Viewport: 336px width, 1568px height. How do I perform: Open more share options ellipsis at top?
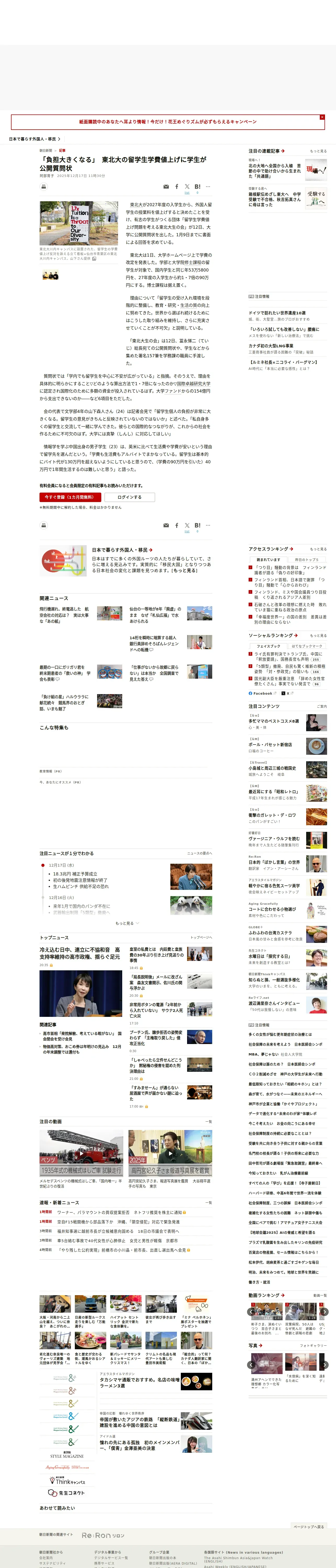208,187
